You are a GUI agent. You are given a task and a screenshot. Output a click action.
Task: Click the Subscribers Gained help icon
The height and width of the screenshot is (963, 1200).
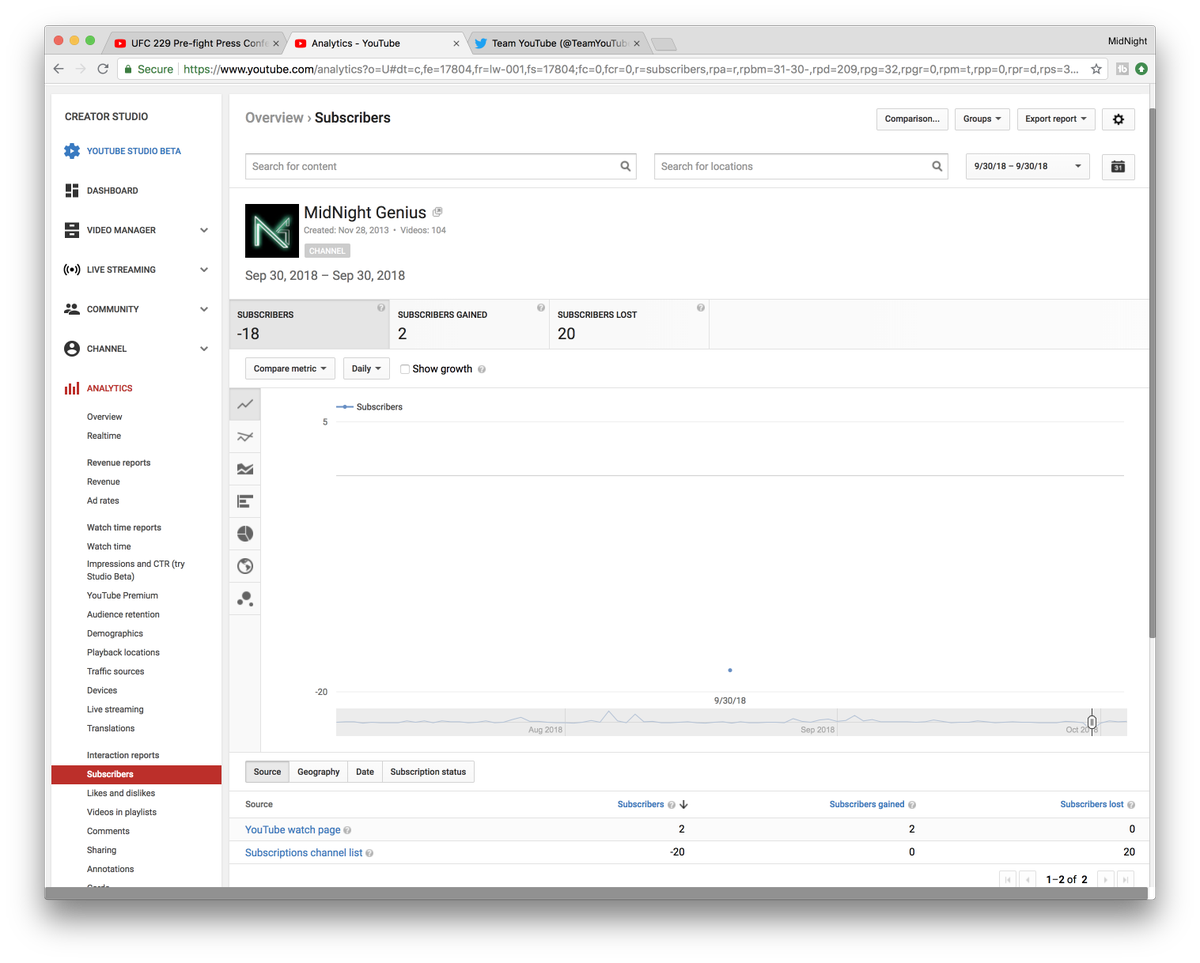[541, 308]
